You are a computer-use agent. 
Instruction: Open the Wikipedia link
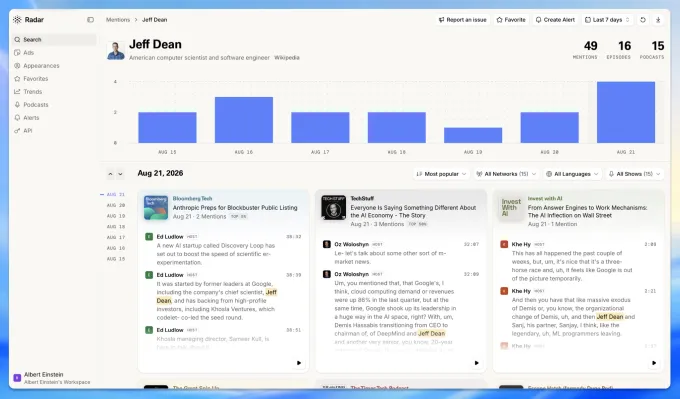pyautogui.click(x=287, y=57)
